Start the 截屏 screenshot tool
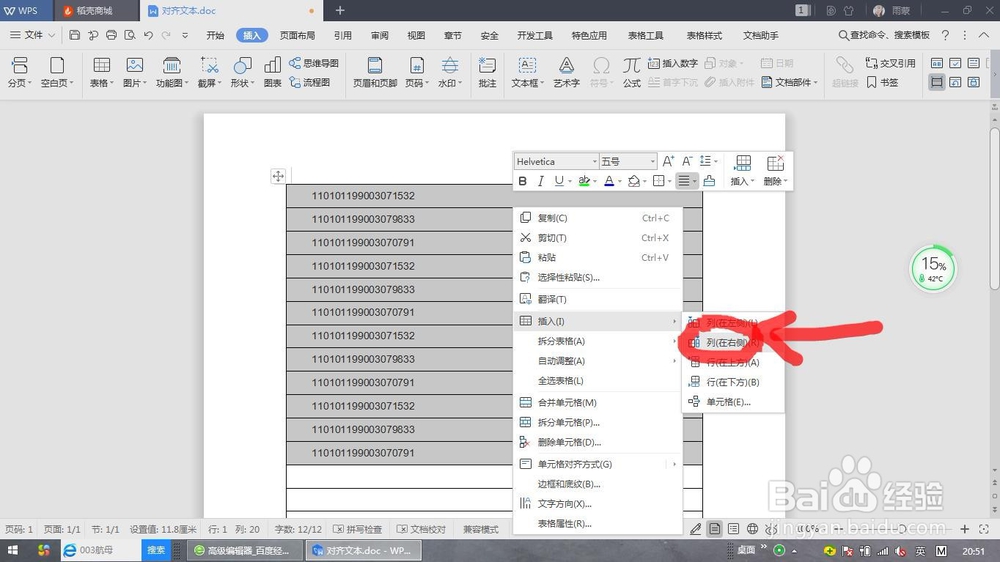This screenshot has height=562, width=1000. click(209, 72)
